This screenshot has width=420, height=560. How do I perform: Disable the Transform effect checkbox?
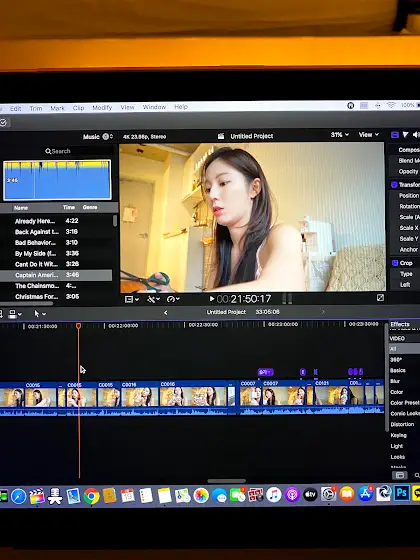click(x=394, y=185)
